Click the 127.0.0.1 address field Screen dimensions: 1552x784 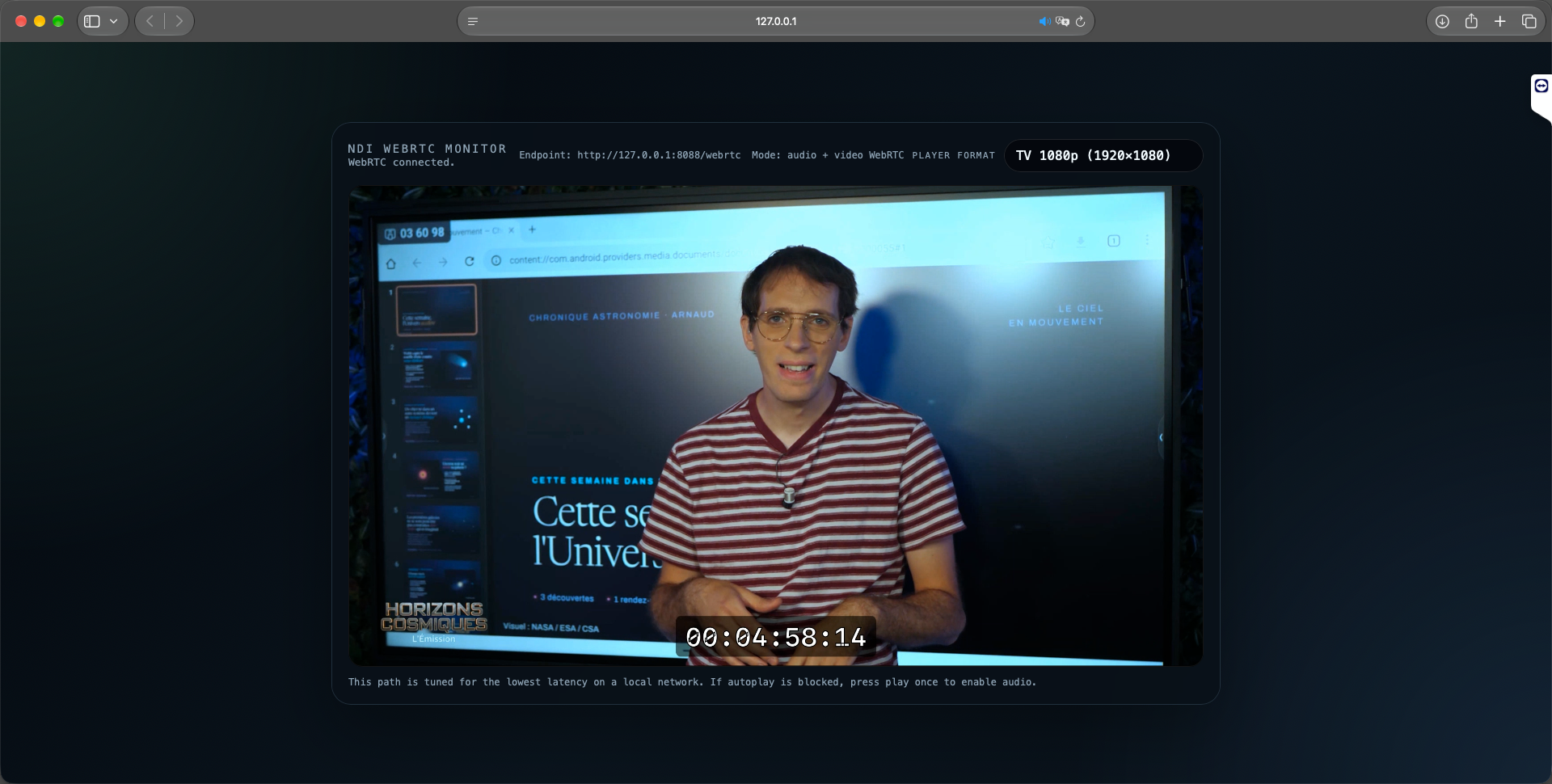click(x=776, y=21)
